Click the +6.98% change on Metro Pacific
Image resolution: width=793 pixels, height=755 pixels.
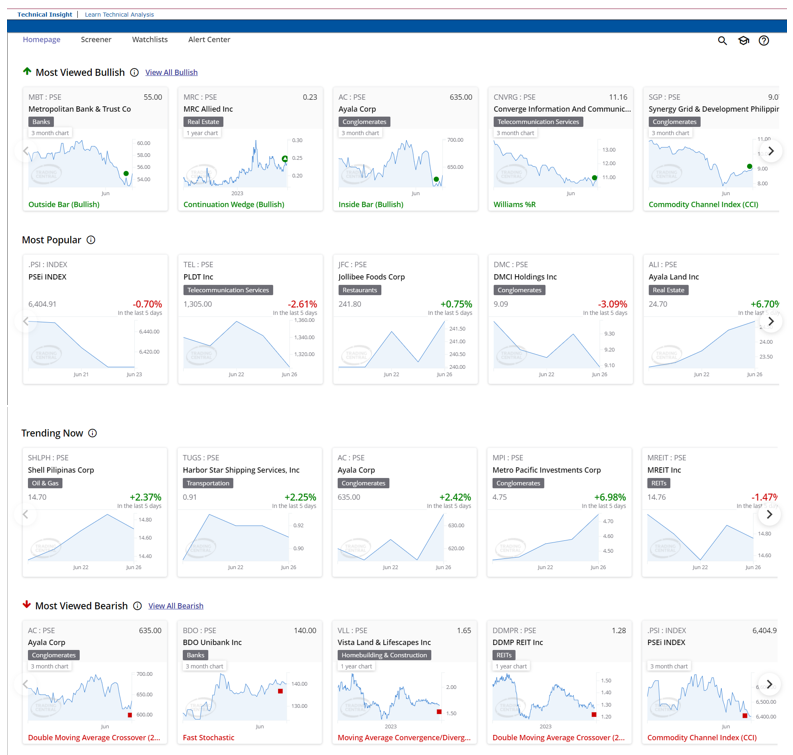[610, 498]
